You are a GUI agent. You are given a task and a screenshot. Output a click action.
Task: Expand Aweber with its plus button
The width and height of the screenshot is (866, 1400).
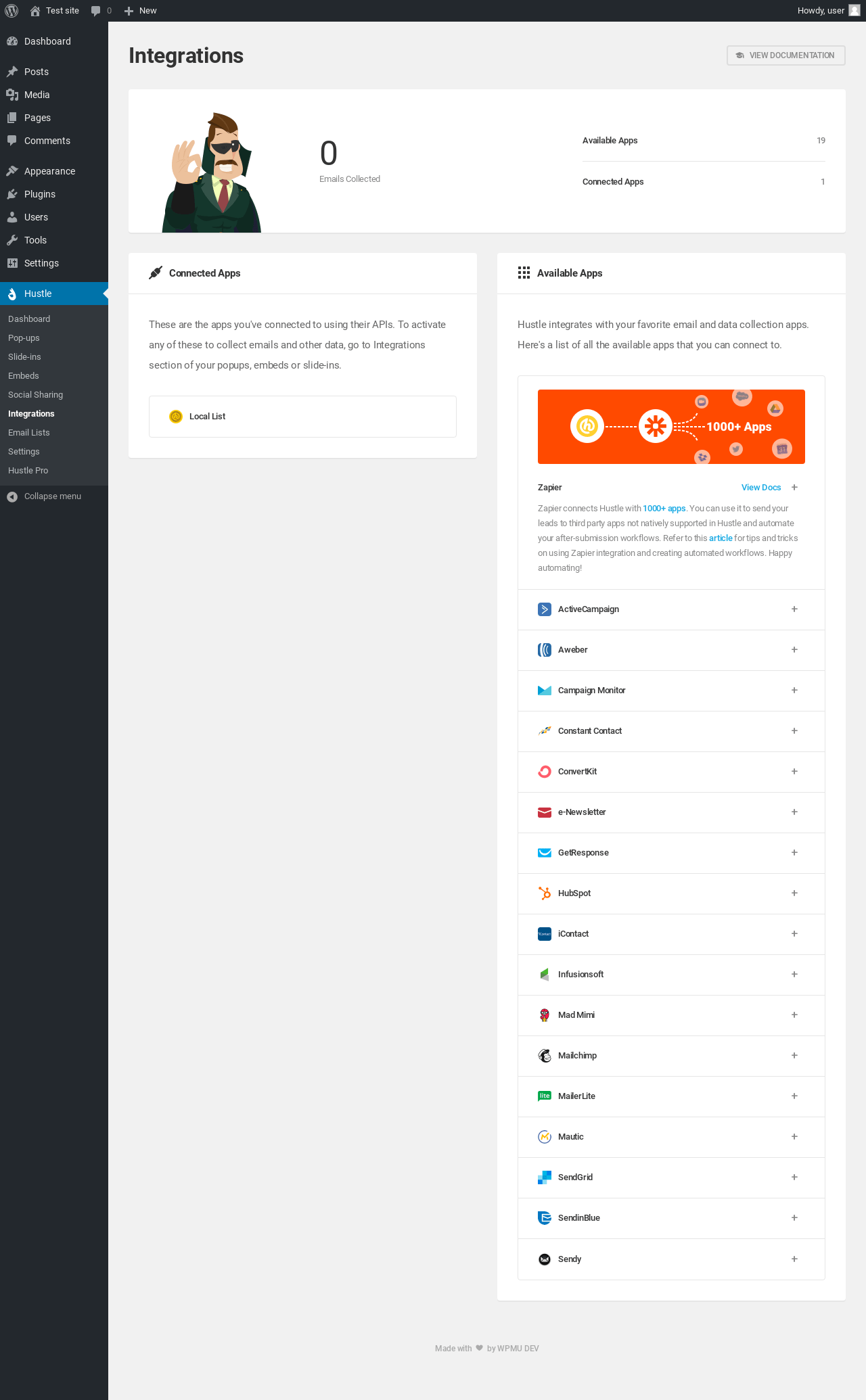click(794, 650)
